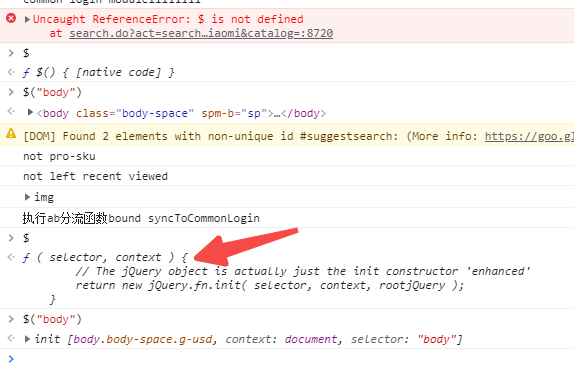574x378 pixels.
Task: Expand the img log entry
Action: pyautogui.click(x=27, y=197)
